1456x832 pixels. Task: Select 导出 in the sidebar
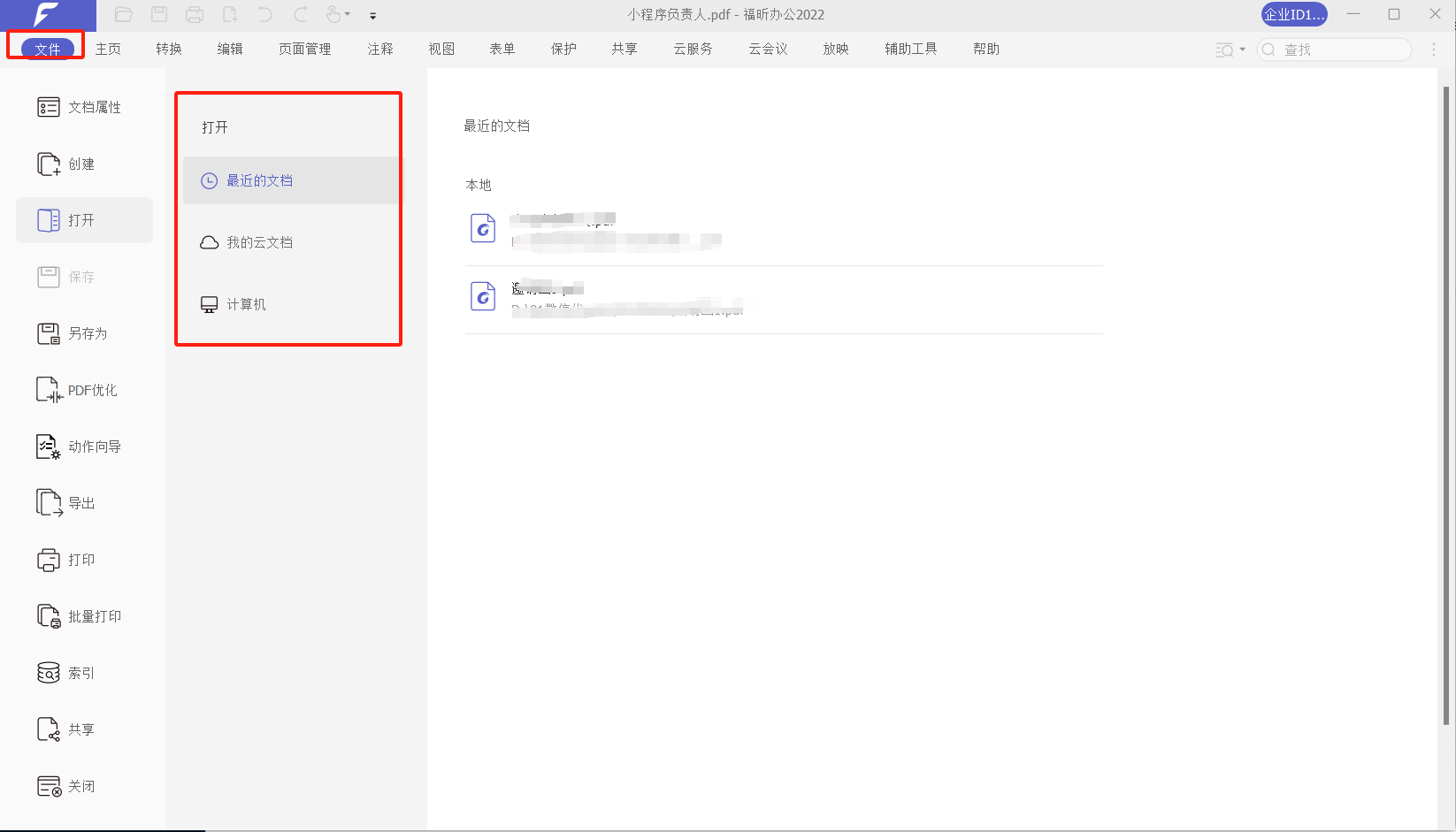84,503
